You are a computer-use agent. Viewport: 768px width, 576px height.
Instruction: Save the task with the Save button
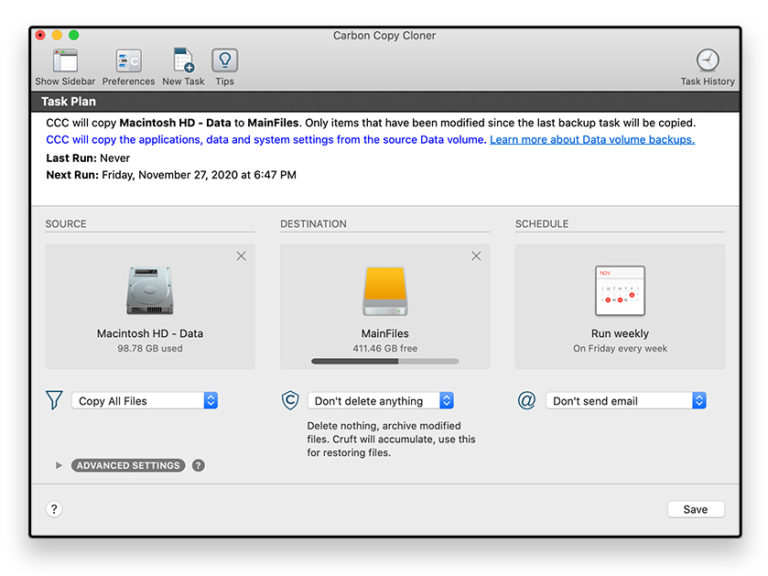click(695, 509)
